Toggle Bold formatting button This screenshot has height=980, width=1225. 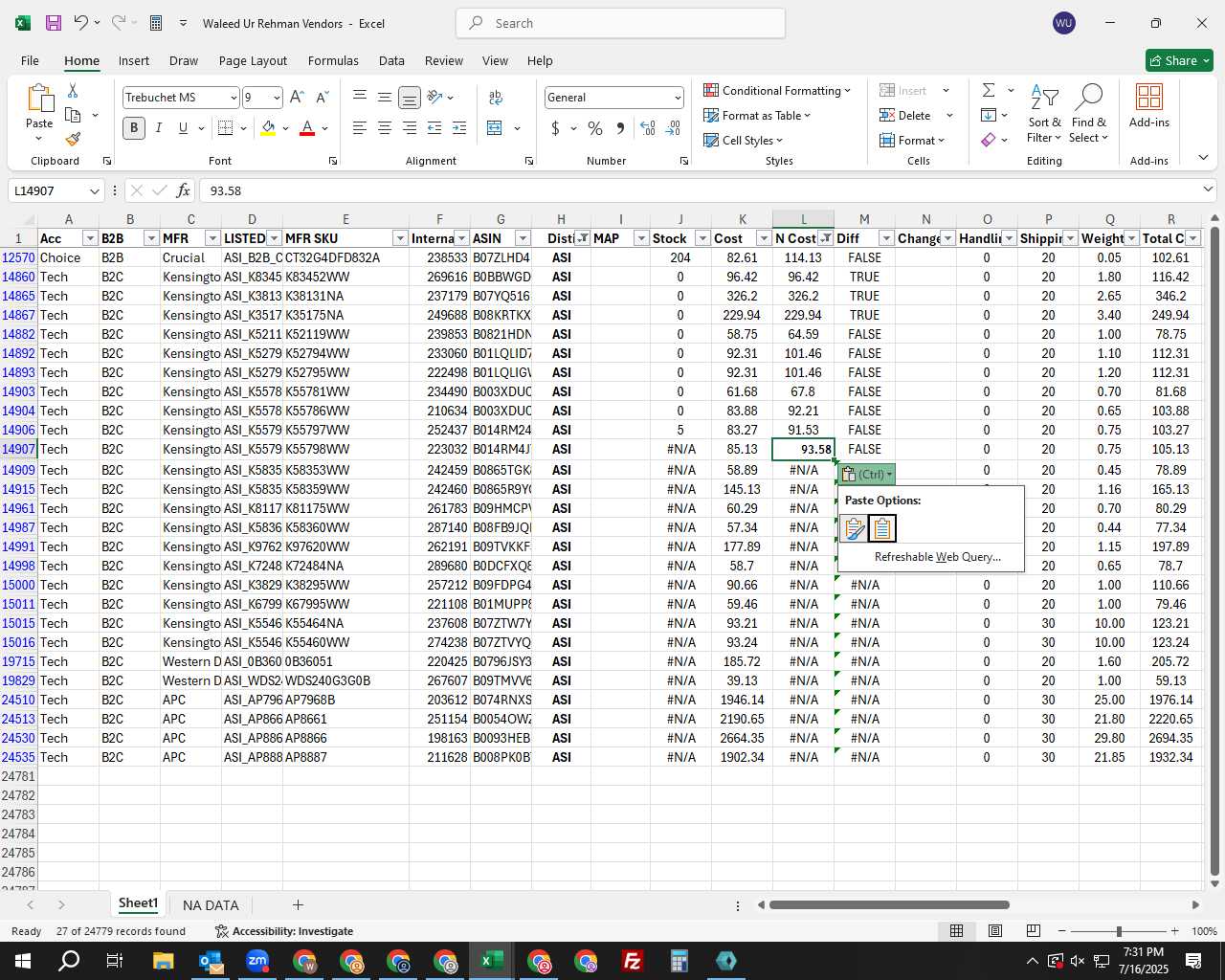click(134, 128)
